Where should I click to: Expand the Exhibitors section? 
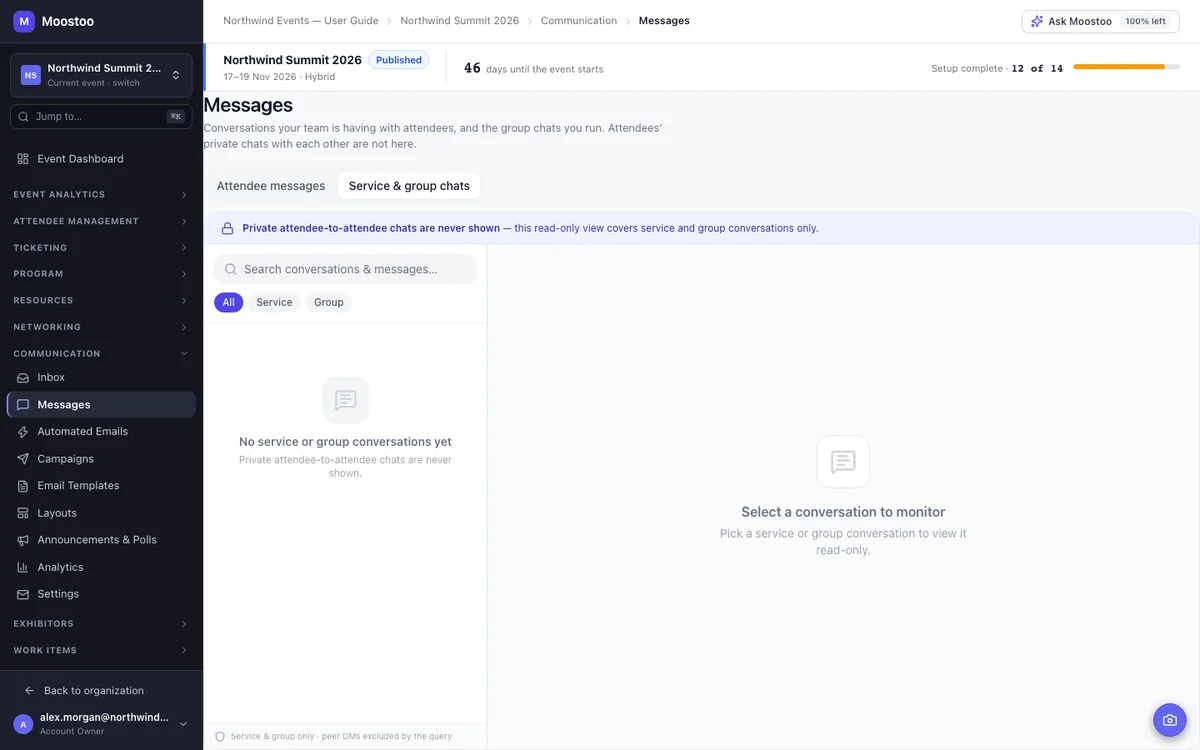pyautogui.click(x=101, y=624)
